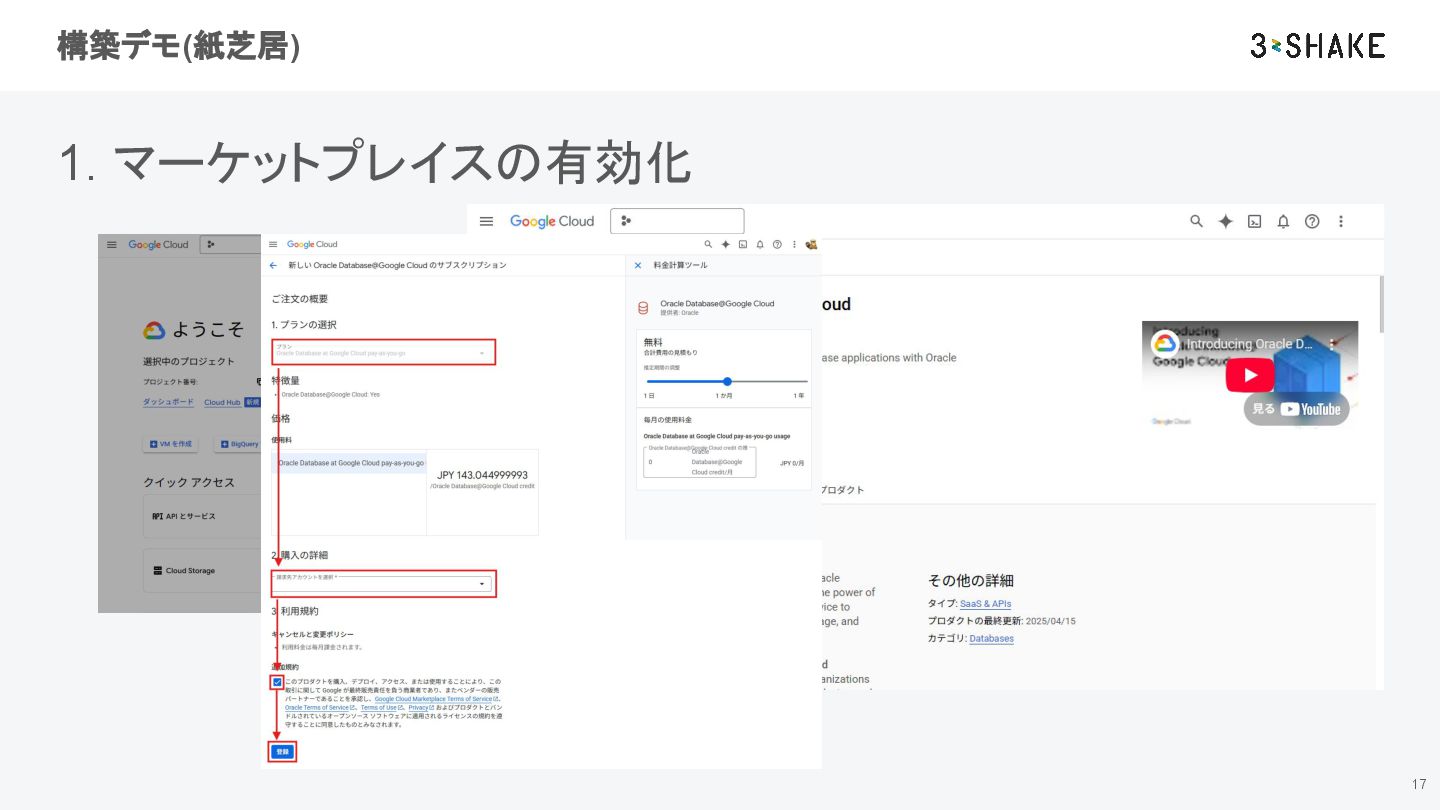Open 請求先アカウントを選択 dropdown

(x=383, y=583)
